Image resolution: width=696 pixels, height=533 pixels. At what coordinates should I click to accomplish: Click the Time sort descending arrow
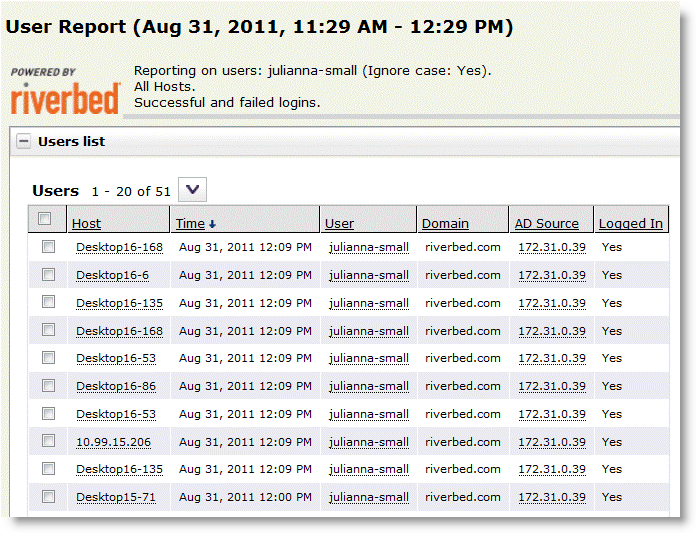tap(212, 224)
